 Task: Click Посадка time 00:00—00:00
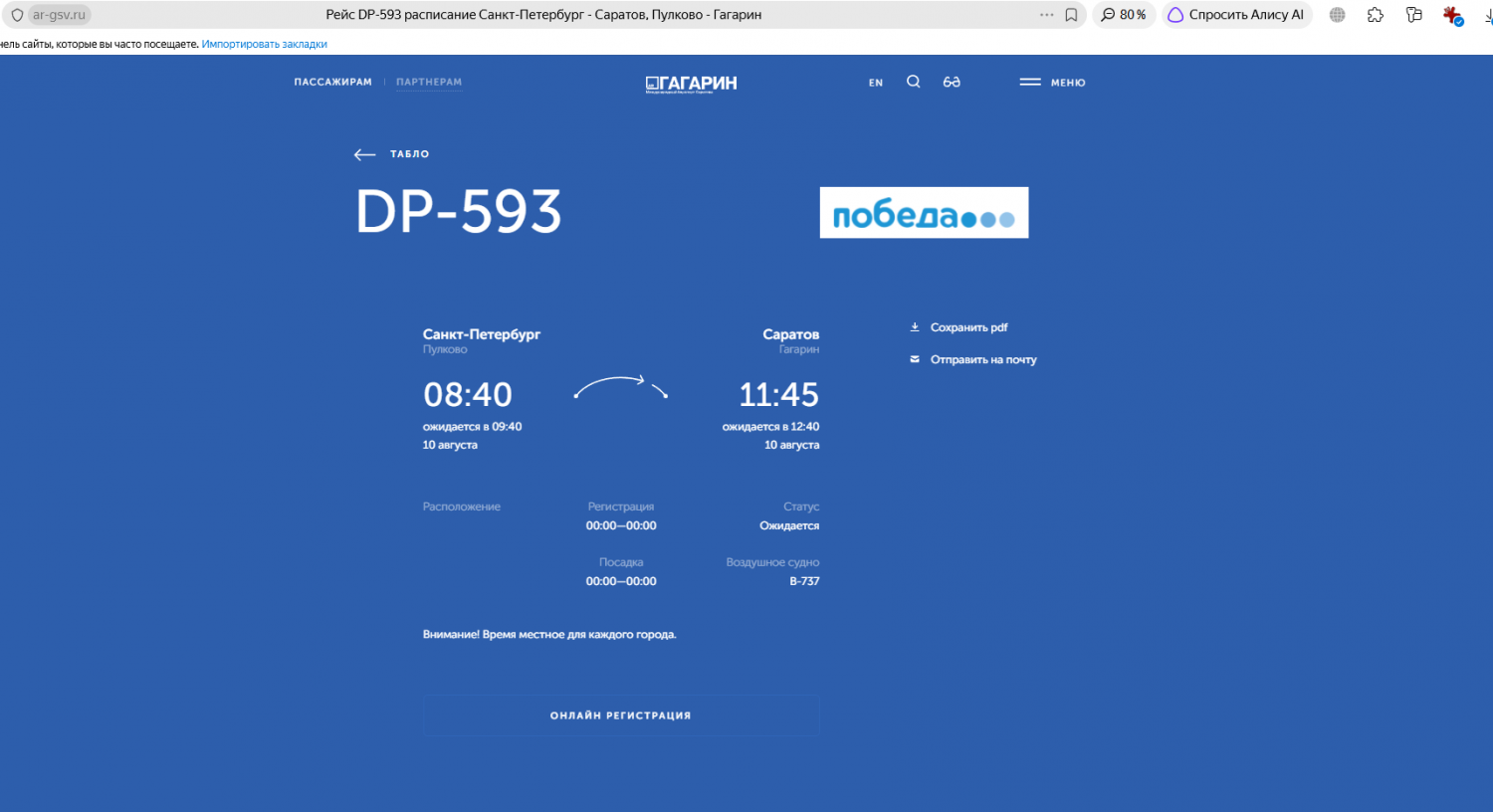pos(621,581)
